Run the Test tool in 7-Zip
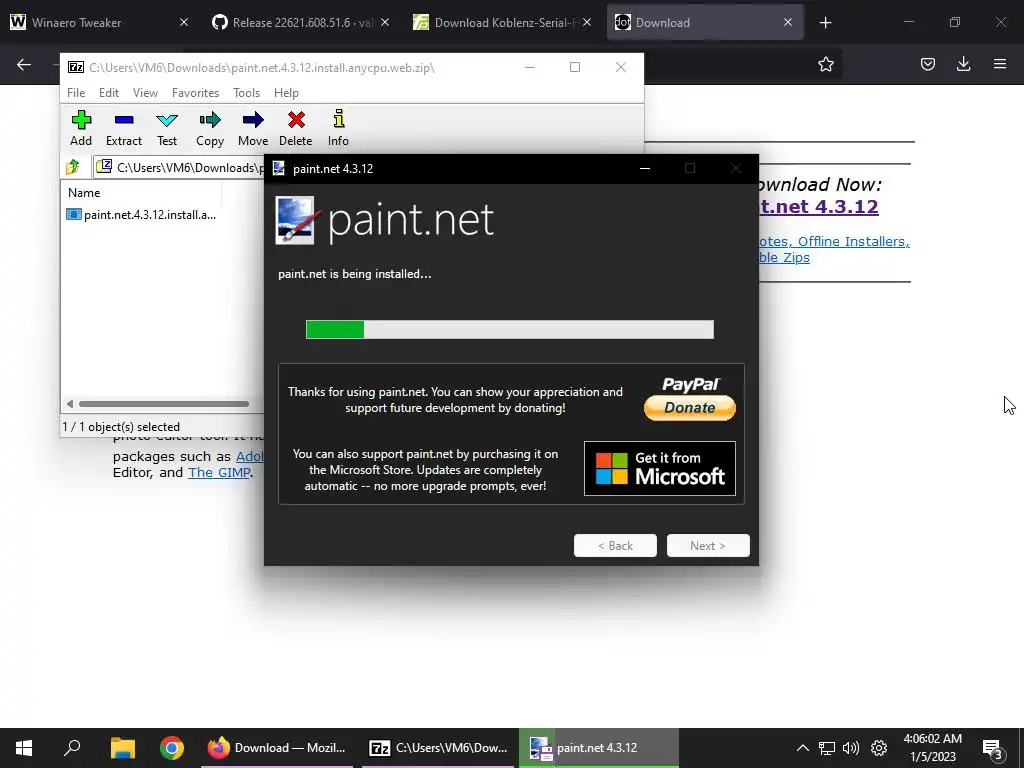The width and height of the screenshot is (1024, 768). [x=167, y=120]
